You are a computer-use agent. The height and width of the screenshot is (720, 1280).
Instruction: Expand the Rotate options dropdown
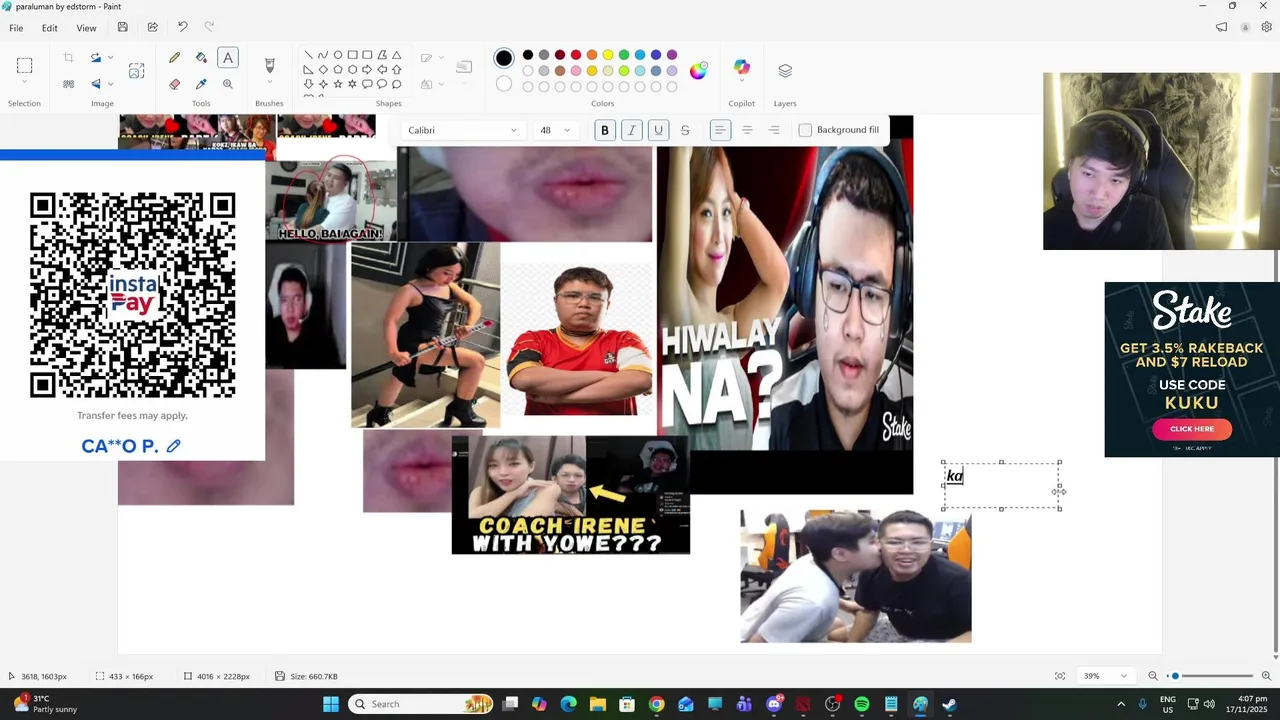pyautogui.click(x=110, y=58)
